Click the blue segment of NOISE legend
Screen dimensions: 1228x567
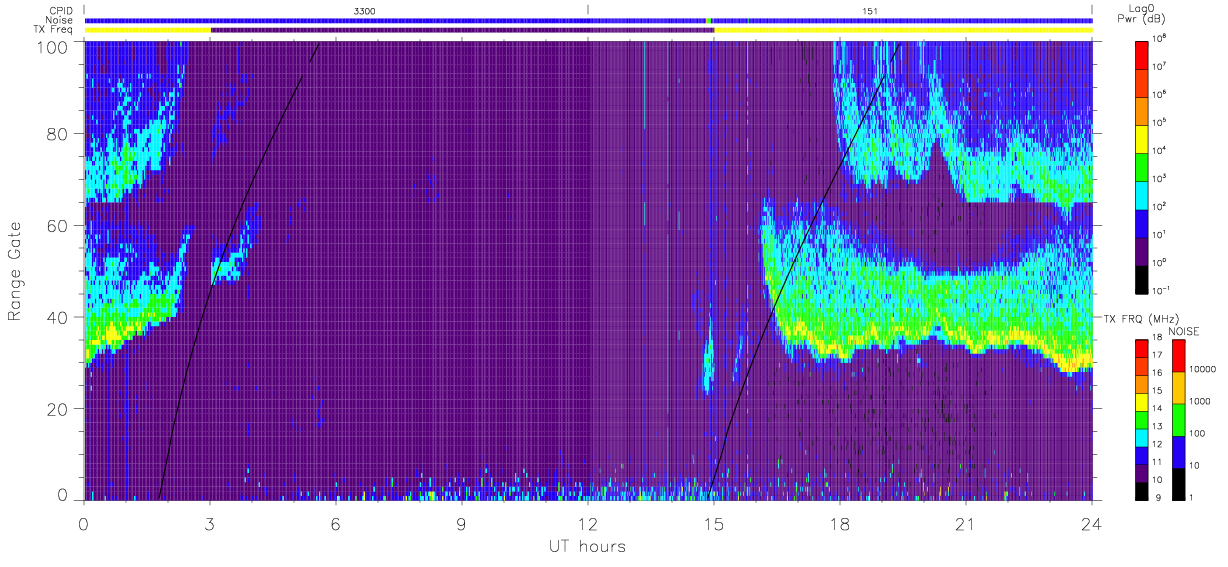(x=1178, y=451)
